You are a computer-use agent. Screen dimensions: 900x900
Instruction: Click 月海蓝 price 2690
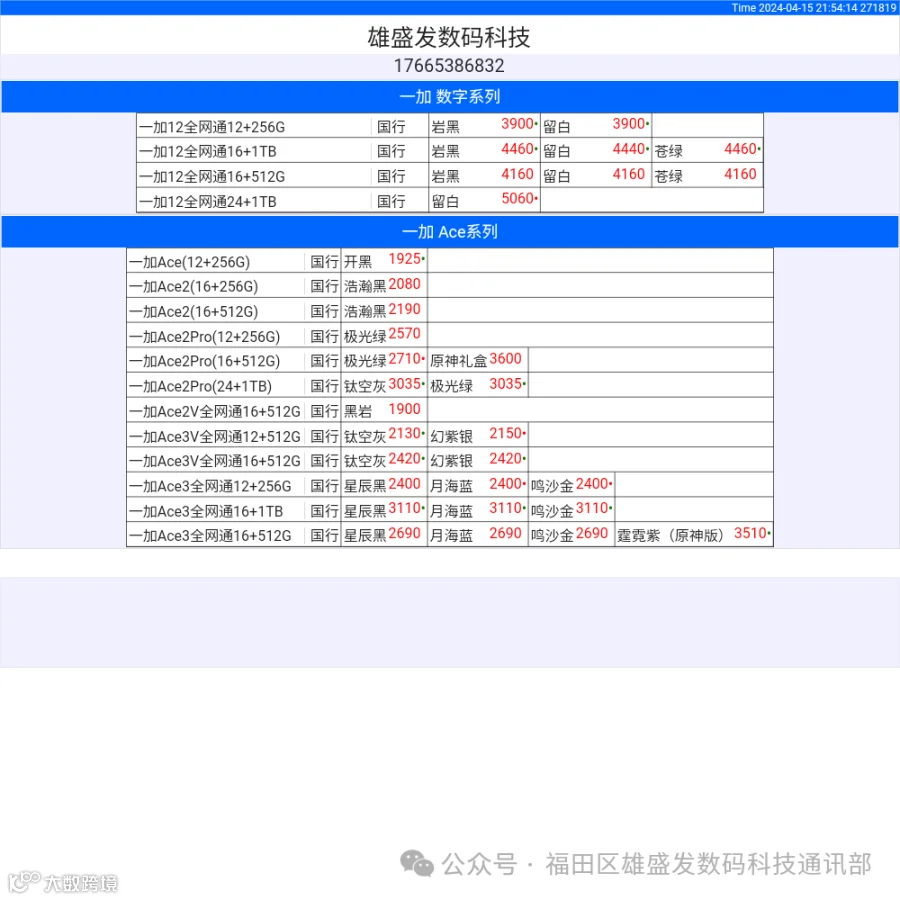click(505, 534)
